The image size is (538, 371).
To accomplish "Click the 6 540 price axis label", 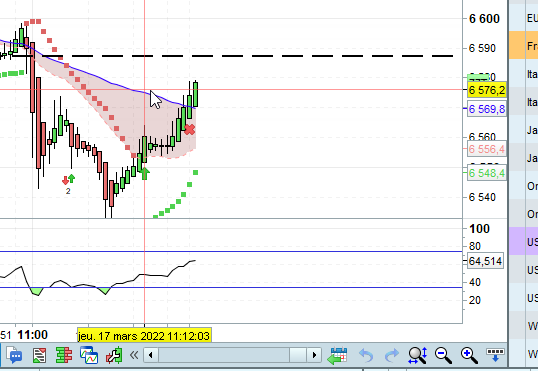I will click(482, 197).
